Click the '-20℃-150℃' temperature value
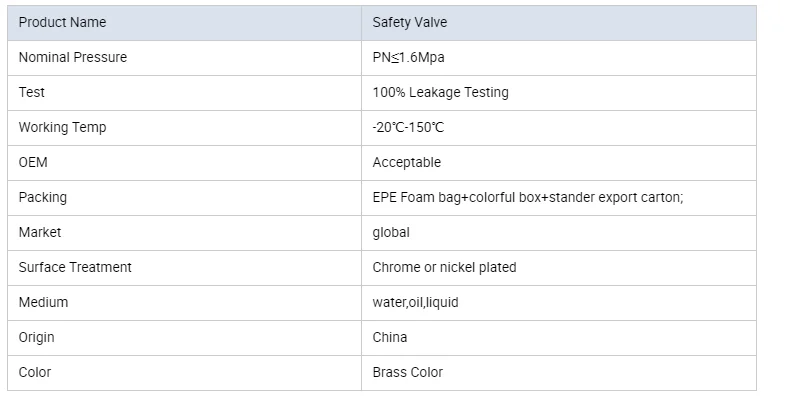The height and width of the screenshot is (401, 789). pos(408,127)
